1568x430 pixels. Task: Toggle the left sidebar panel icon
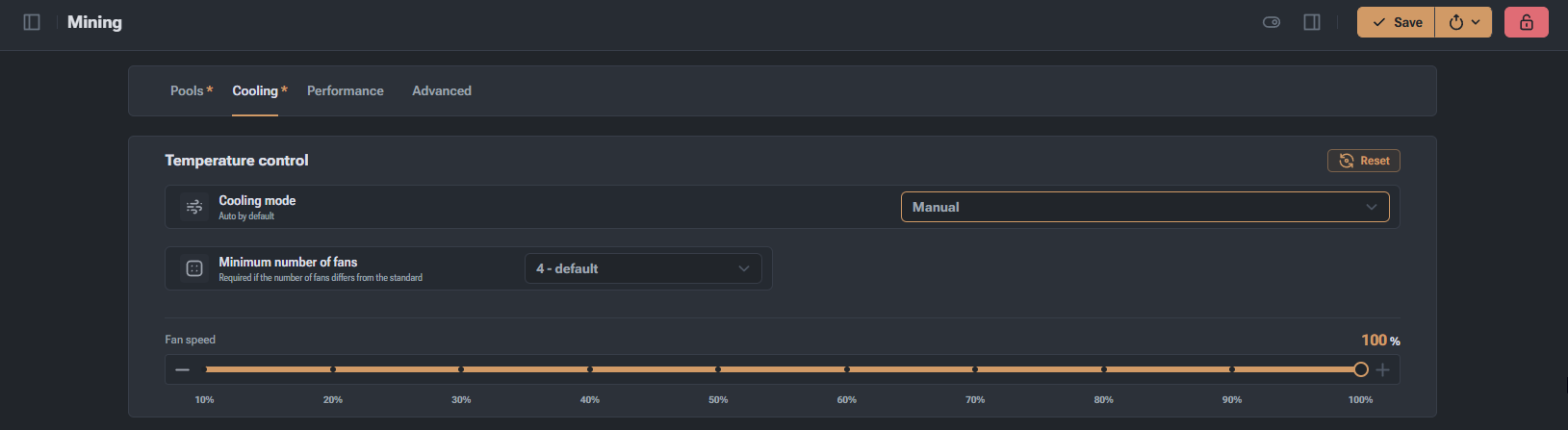[32, 22]
